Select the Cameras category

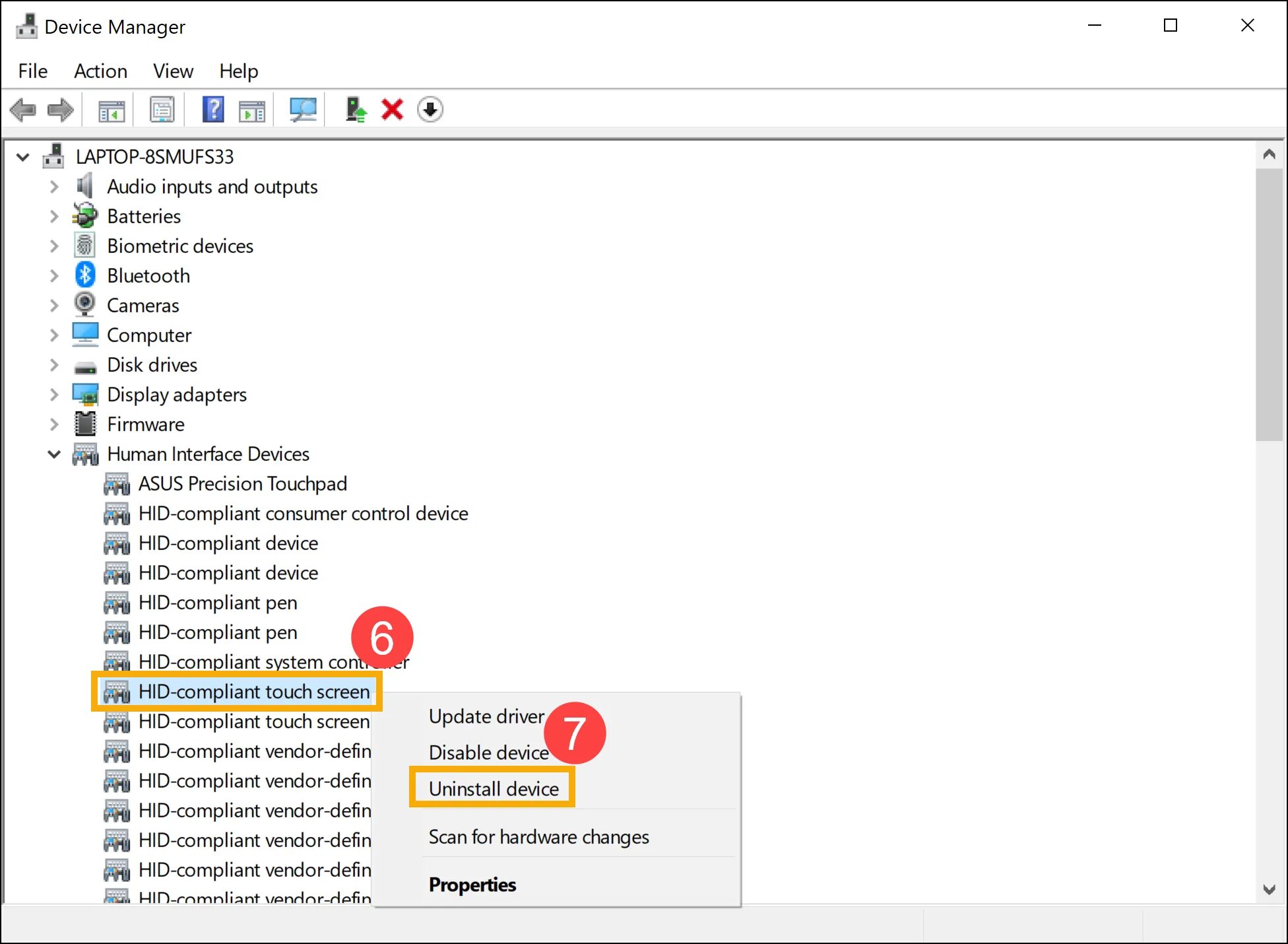pyautogui.click(x=143, y=306)
